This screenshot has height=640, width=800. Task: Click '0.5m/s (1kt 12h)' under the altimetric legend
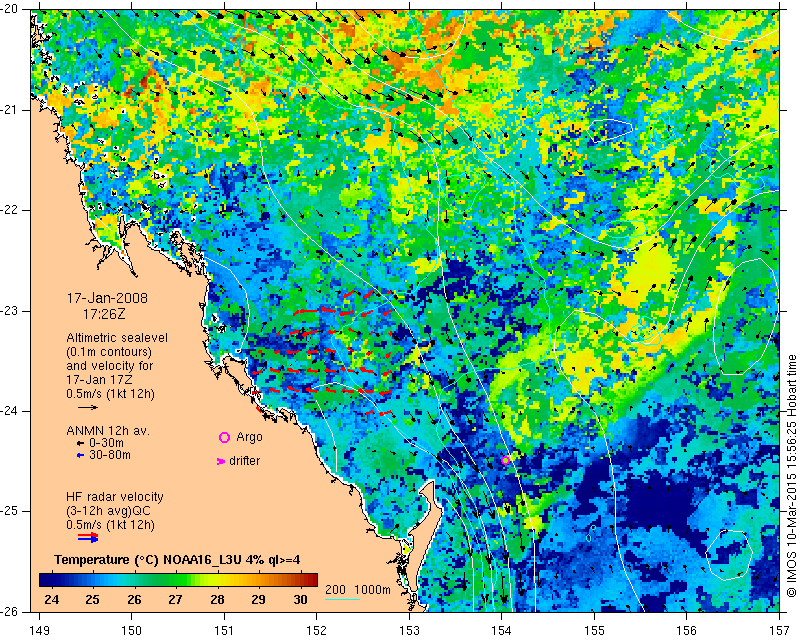click(110, 394)
